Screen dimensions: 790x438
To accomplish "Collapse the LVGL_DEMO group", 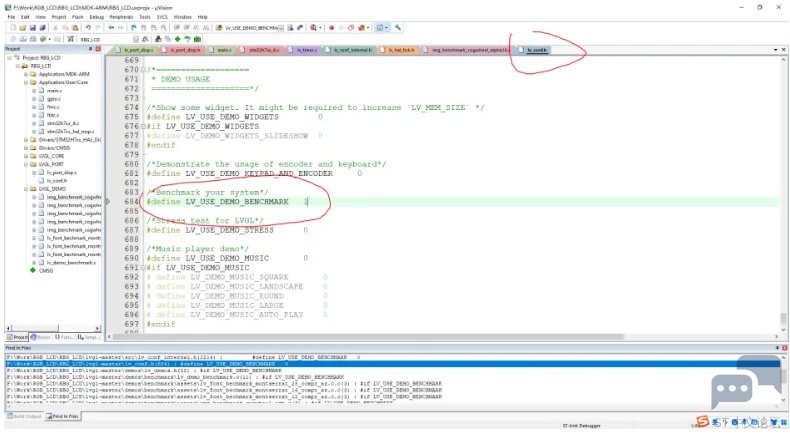I will pos(26,189).
